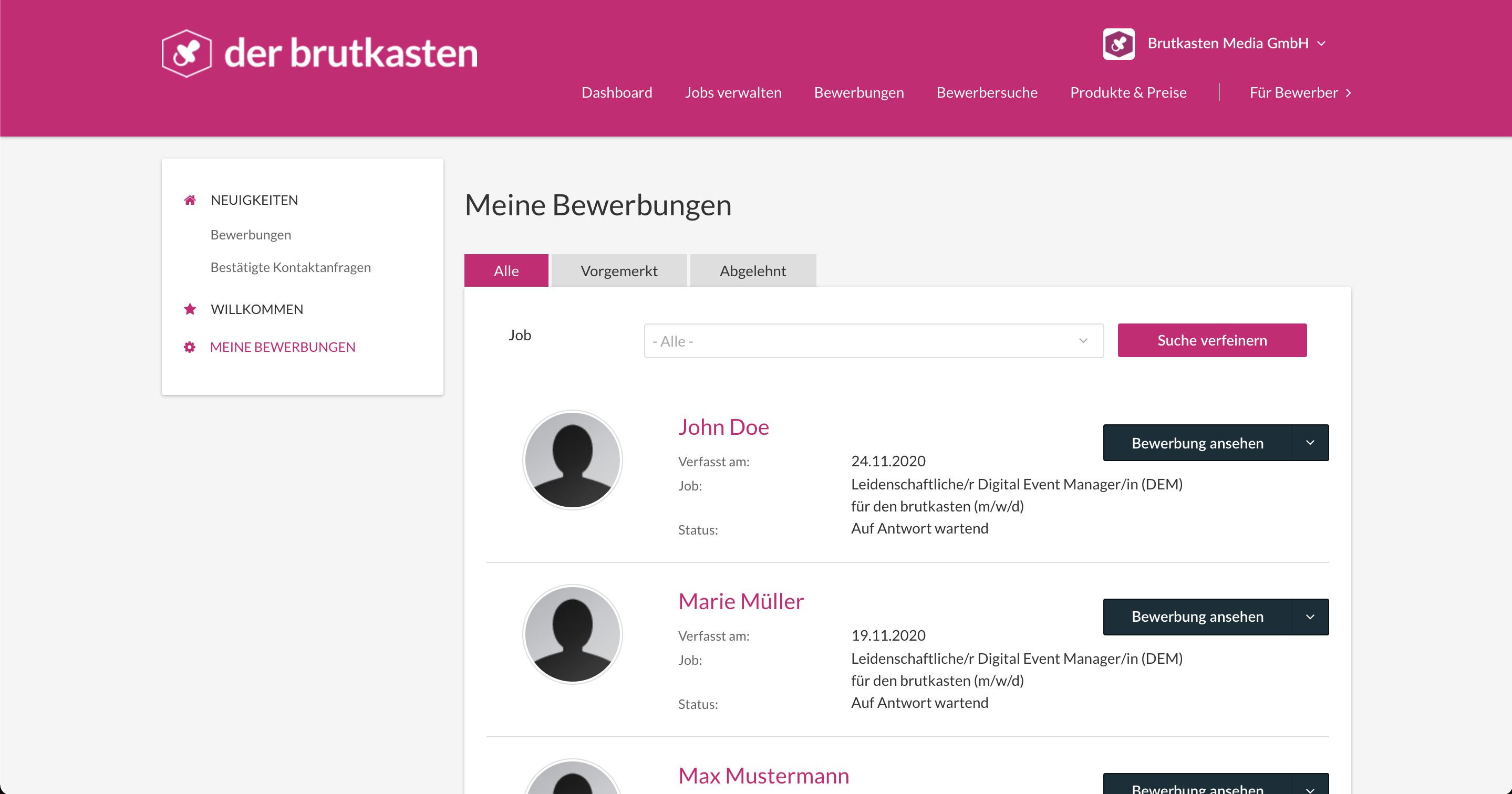Switch to the Vorgemerkt tab
The height and width of the screenshot is (794, 1512).
click(x=619, y=270)
